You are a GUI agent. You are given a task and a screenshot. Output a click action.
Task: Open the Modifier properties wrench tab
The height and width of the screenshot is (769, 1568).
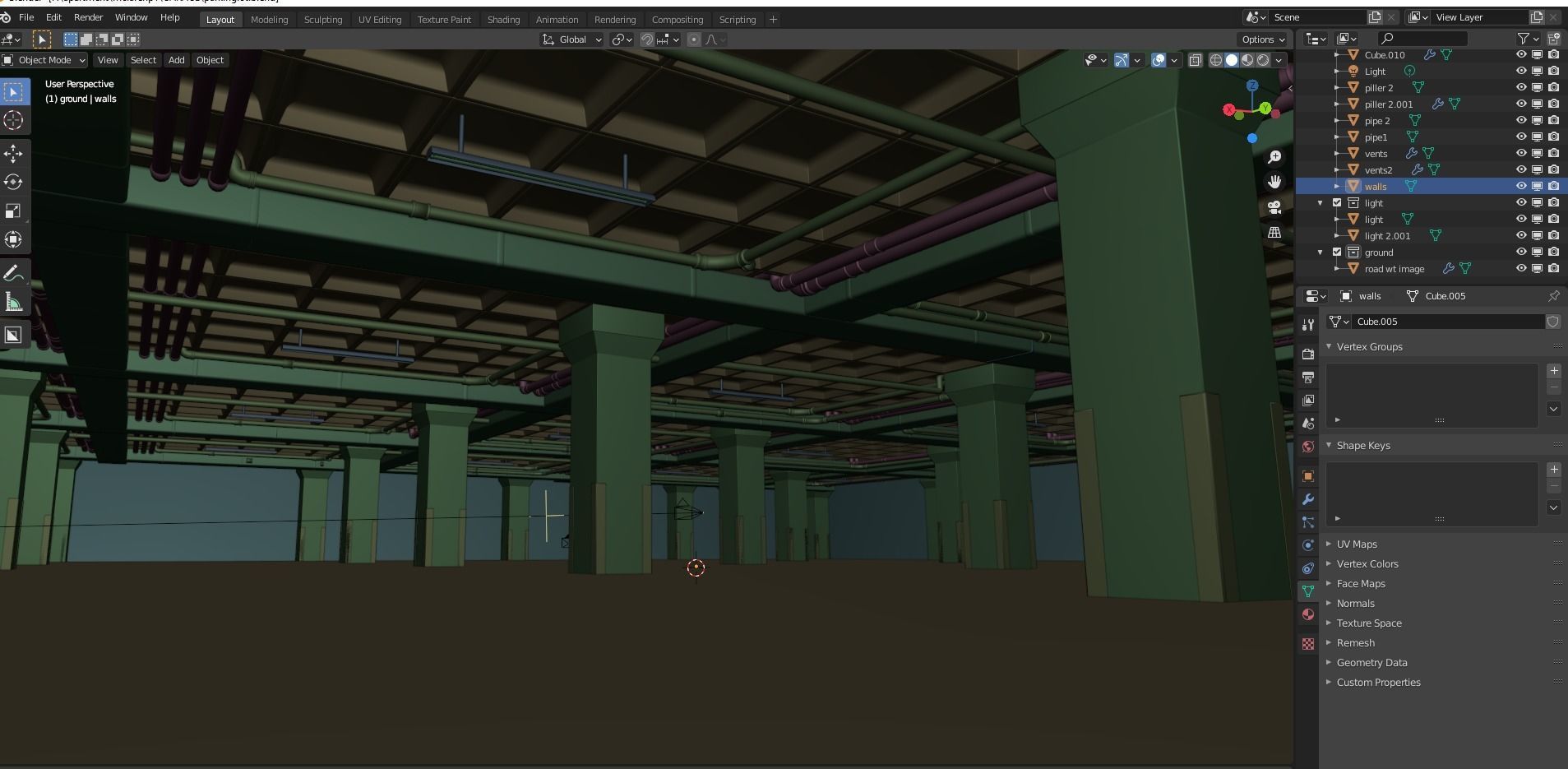pyautogui.click(x=1308, y=499)
